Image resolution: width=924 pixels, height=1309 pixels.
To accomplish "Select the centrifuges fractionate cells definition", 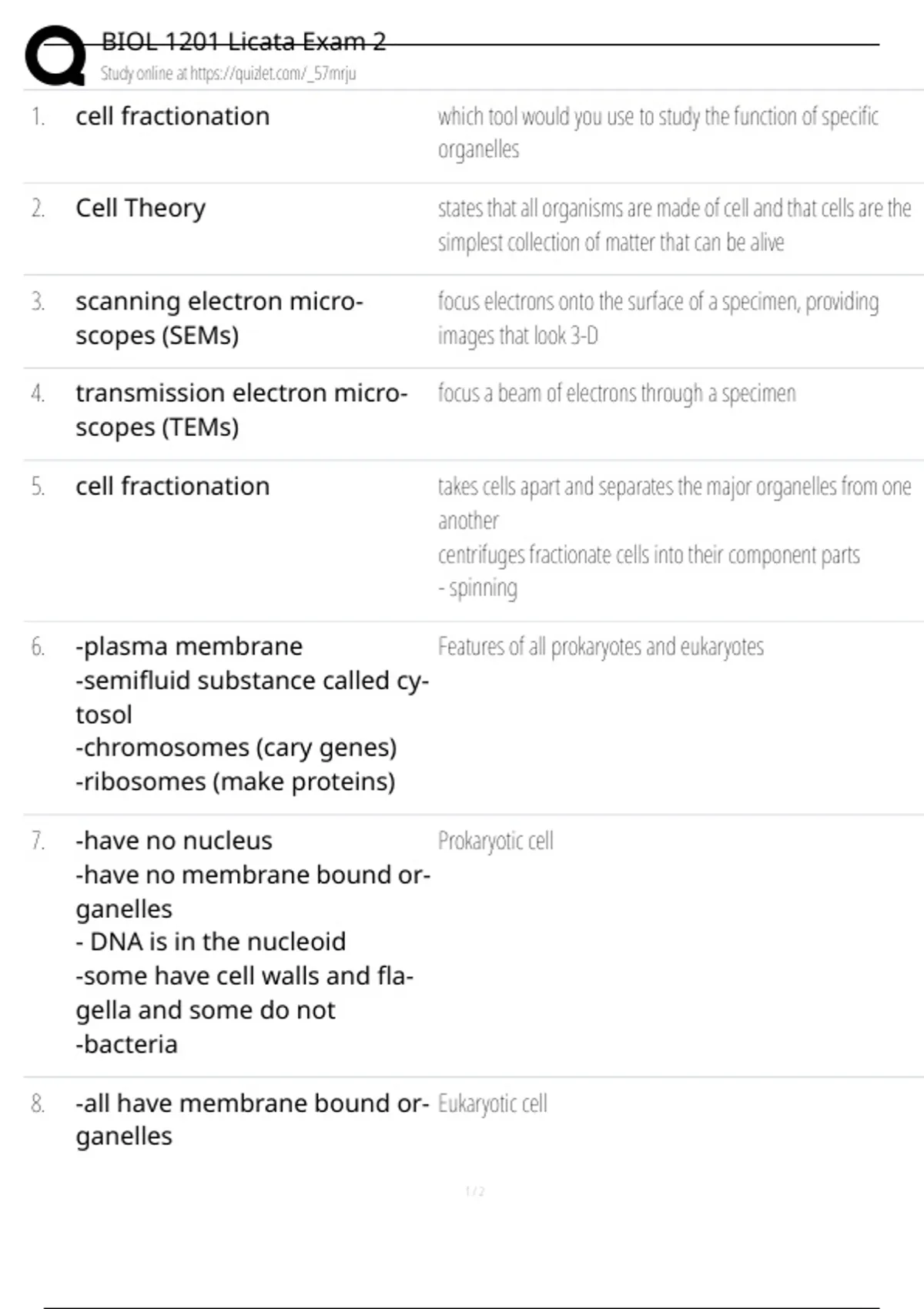I will [648, 555].
